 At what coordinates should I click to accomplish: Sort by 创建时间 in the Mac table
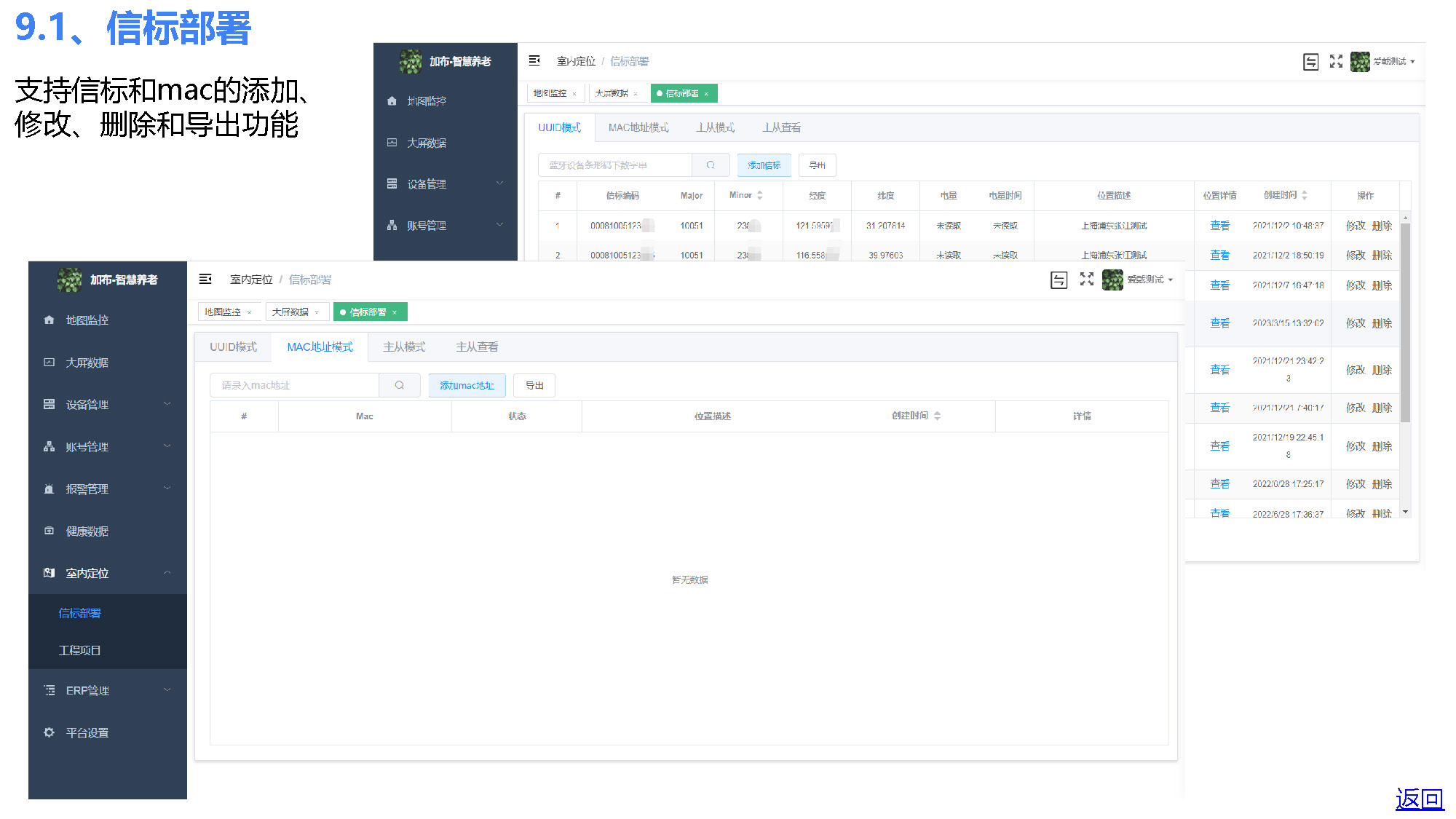[x=938, y=416]
